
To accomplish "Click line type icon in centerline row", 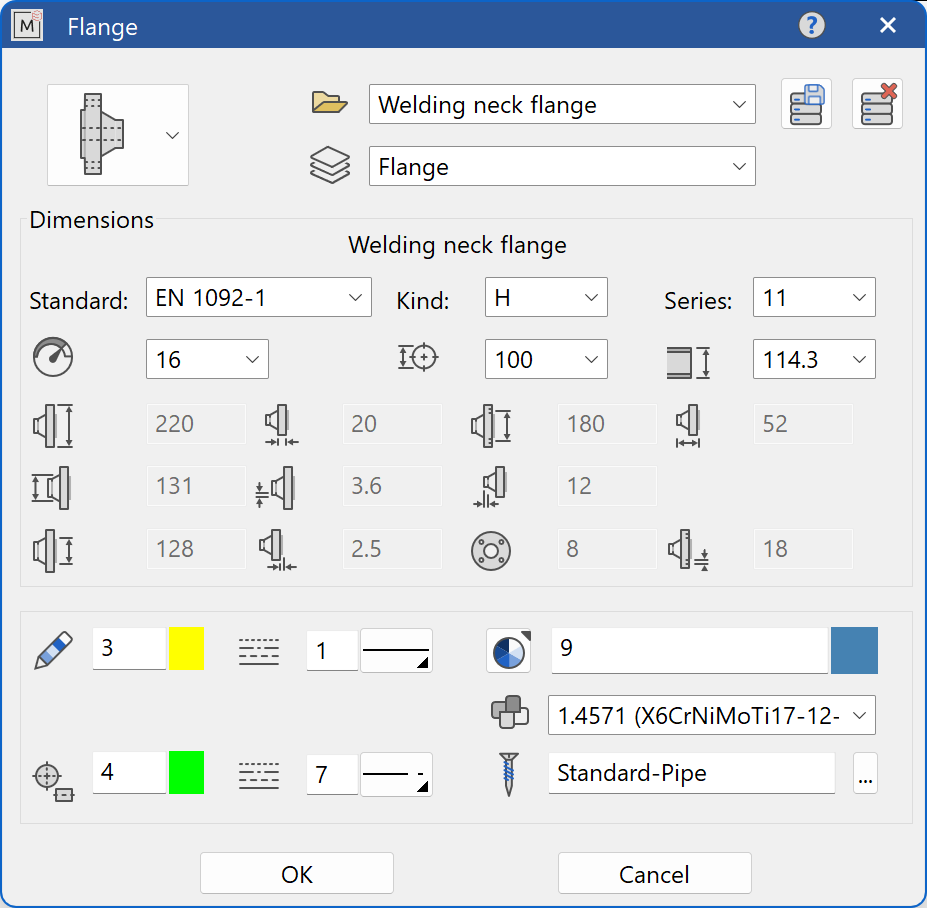I will [x=259, y=776].
